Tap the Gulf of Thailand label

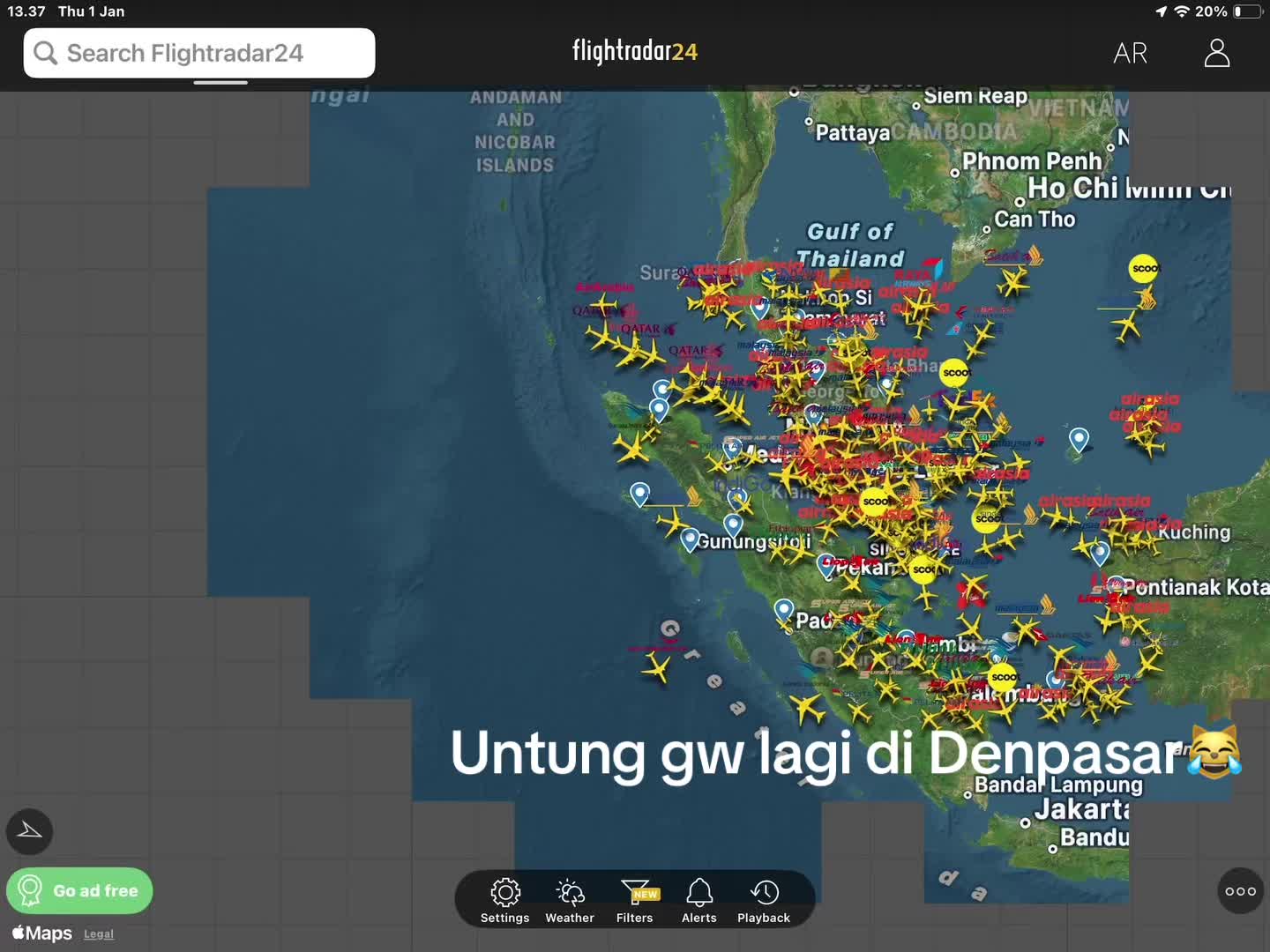851,245
